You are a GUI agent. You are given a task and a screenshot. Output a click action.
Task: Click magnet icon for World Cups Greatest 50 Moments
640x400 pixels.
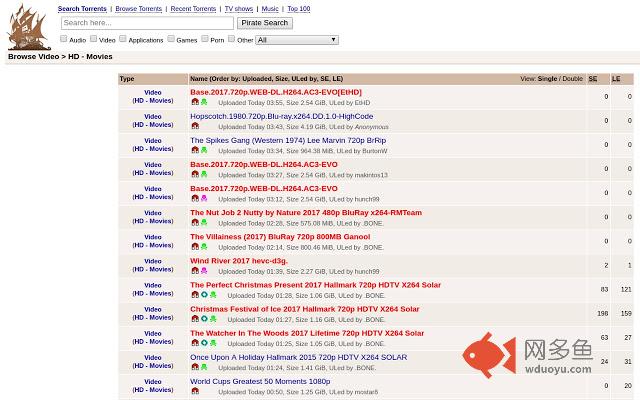[195, 391]
